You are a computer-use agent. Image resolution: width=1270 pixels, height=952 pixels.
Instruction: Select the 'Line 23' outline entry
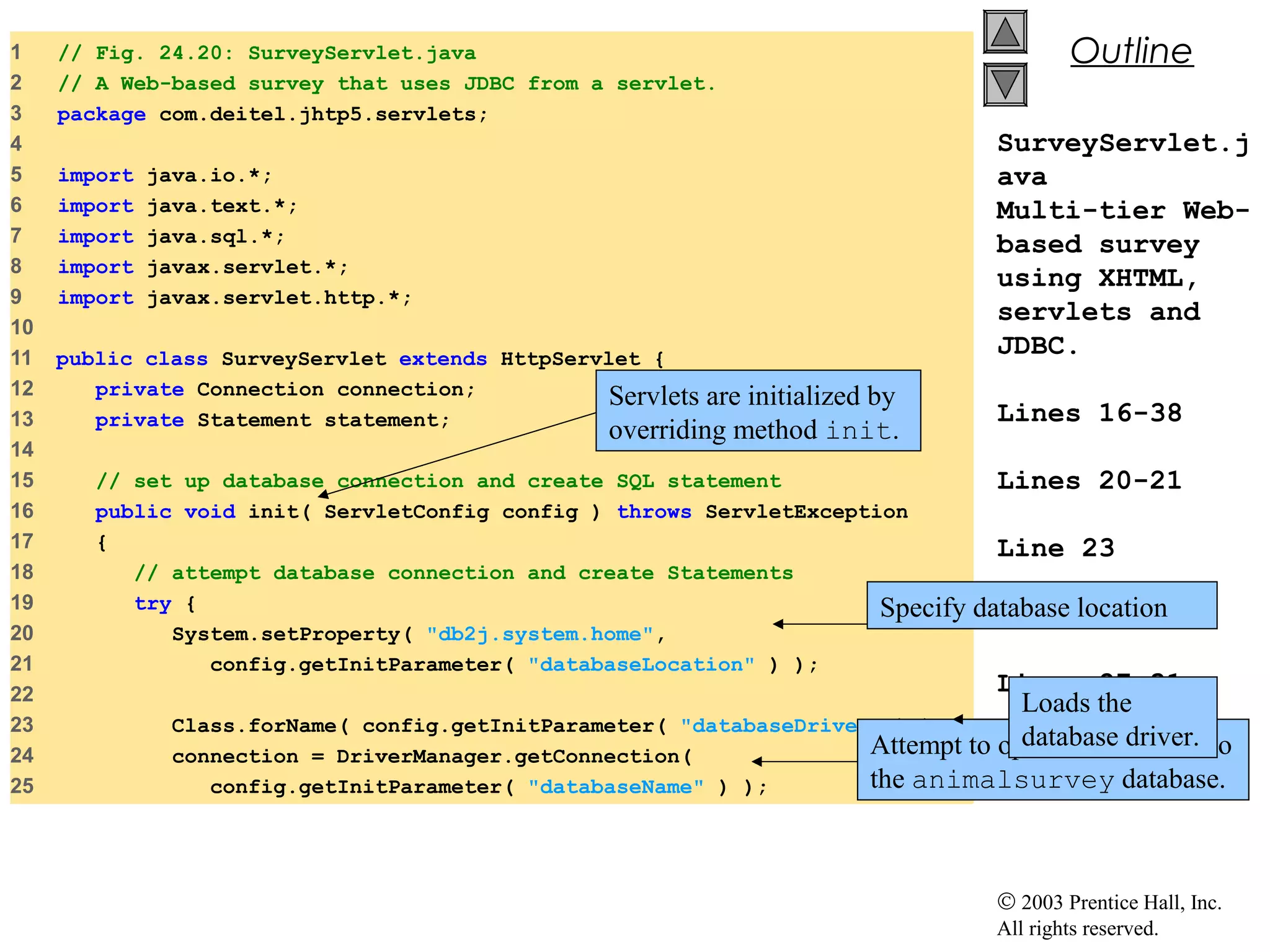1055,548
